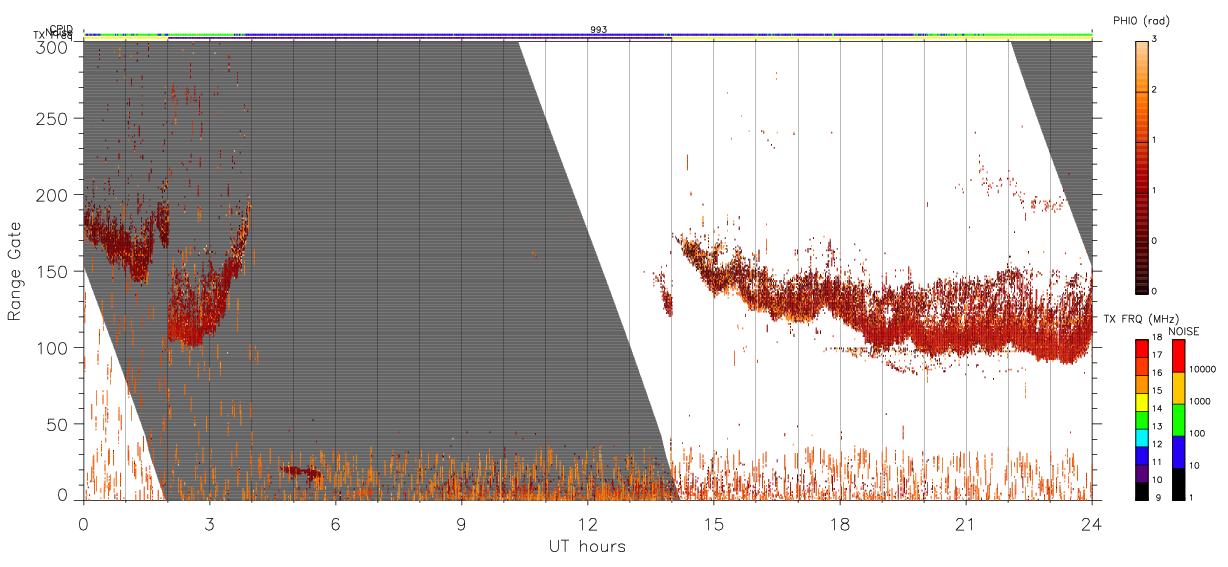Click the orange-red 16–17 MHz TX FRQ swatch
The width and height of the screenshot is (1228, 567).
[1141, 366]
